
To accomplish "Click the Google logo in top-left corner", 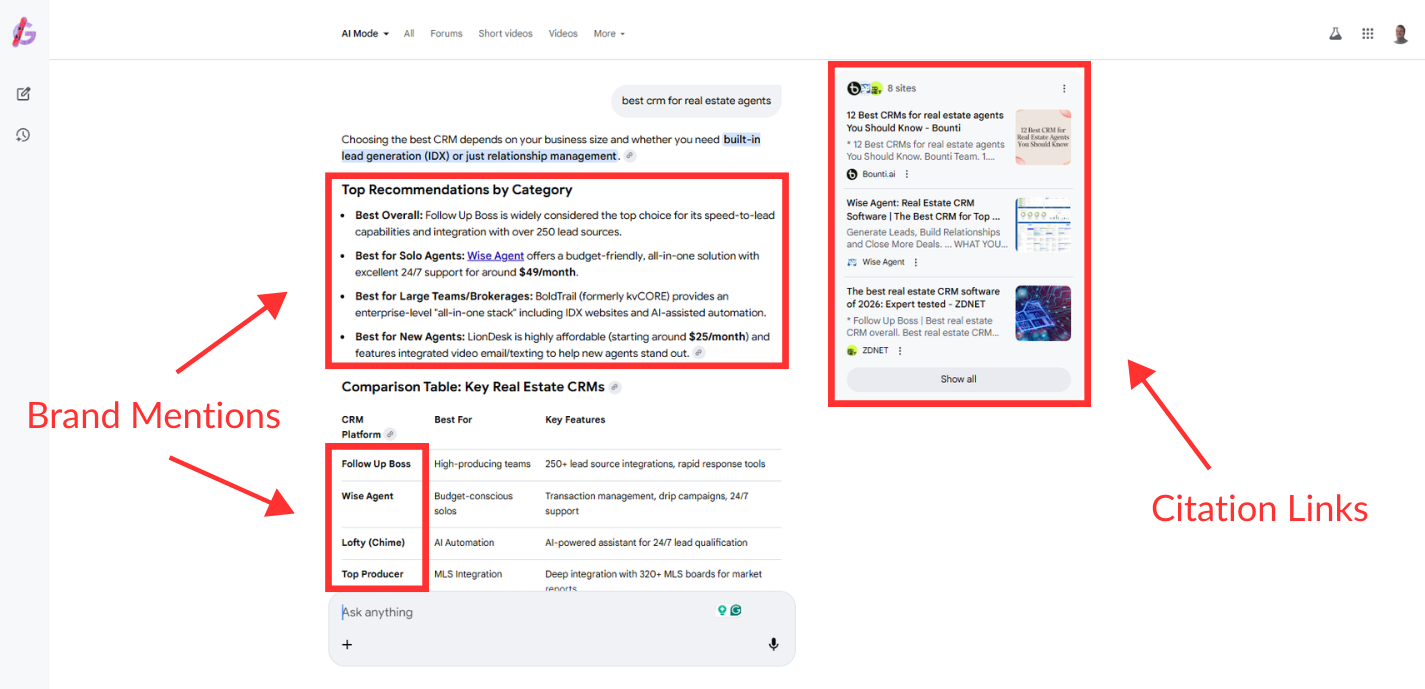I will (24, 33).
